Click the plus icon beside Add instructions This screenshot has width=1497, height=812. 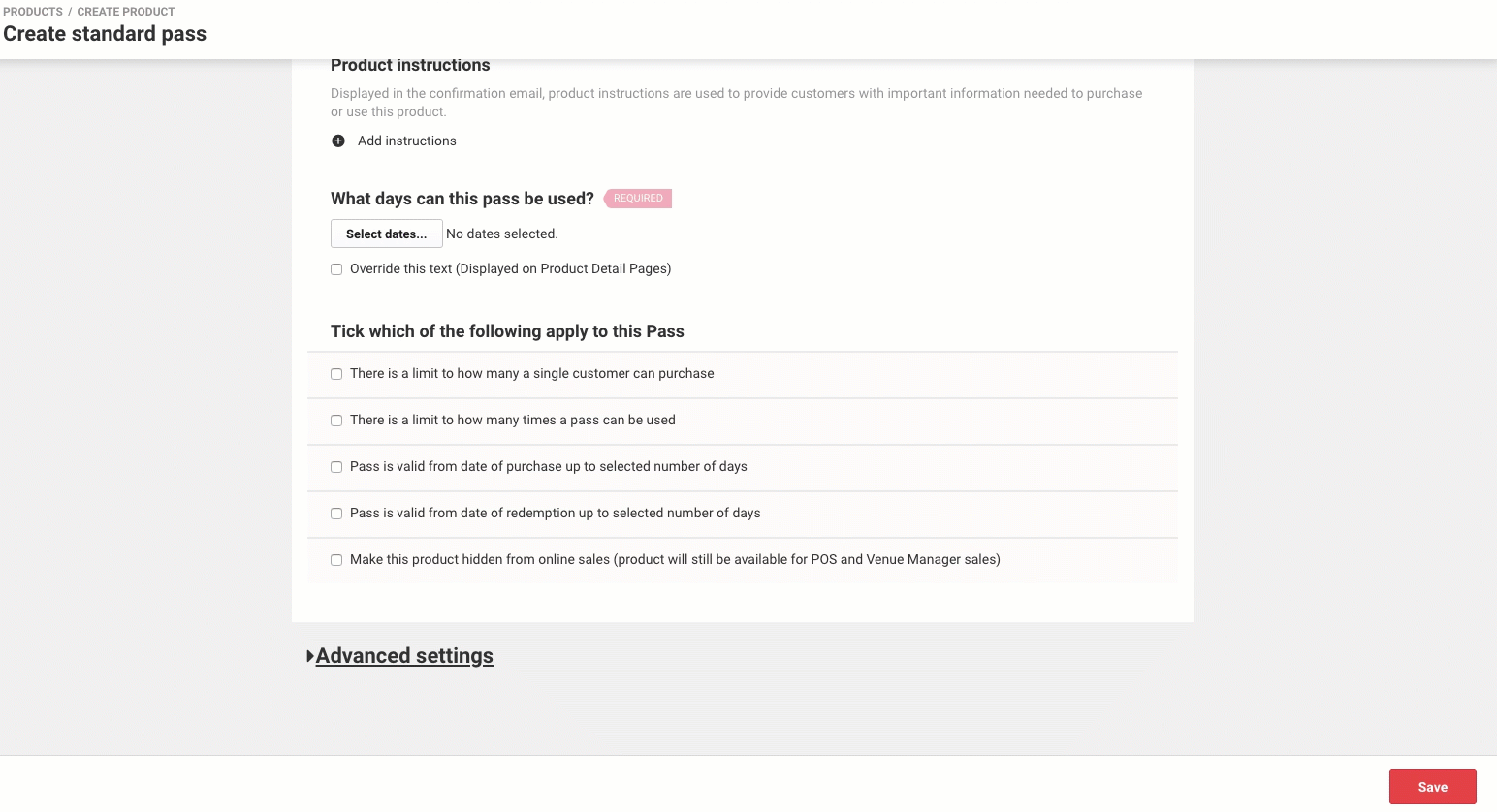(338, 141)
